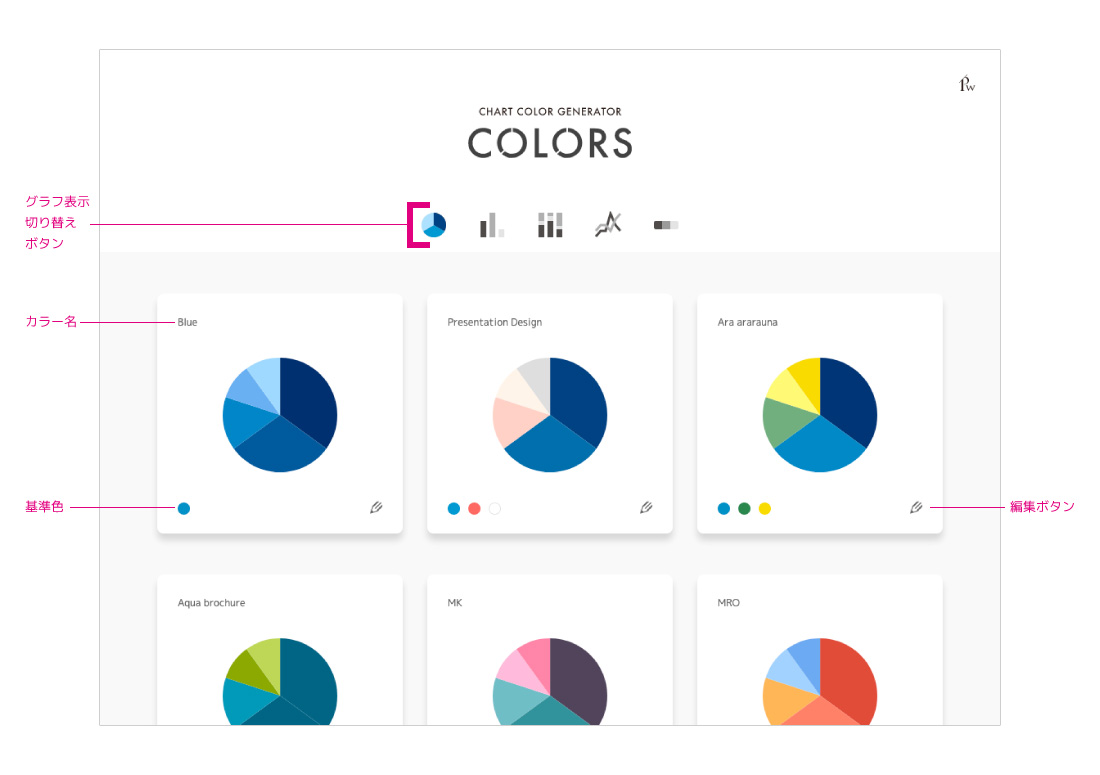Click the 'Aqua brochure' palette name
The image size is (1100, 775).
(211, 602)
